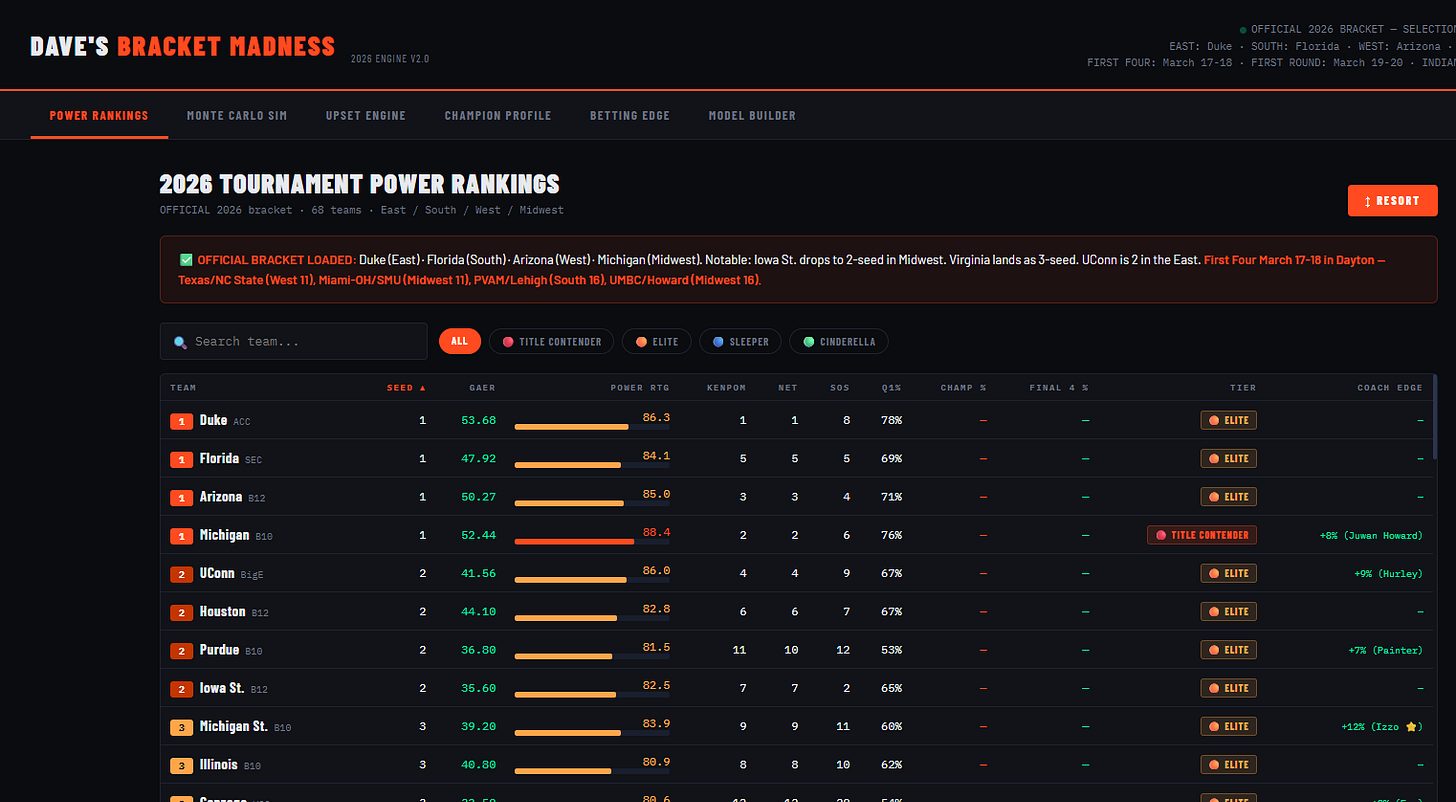Open the Upset Engine tab

tap(366, 116)
